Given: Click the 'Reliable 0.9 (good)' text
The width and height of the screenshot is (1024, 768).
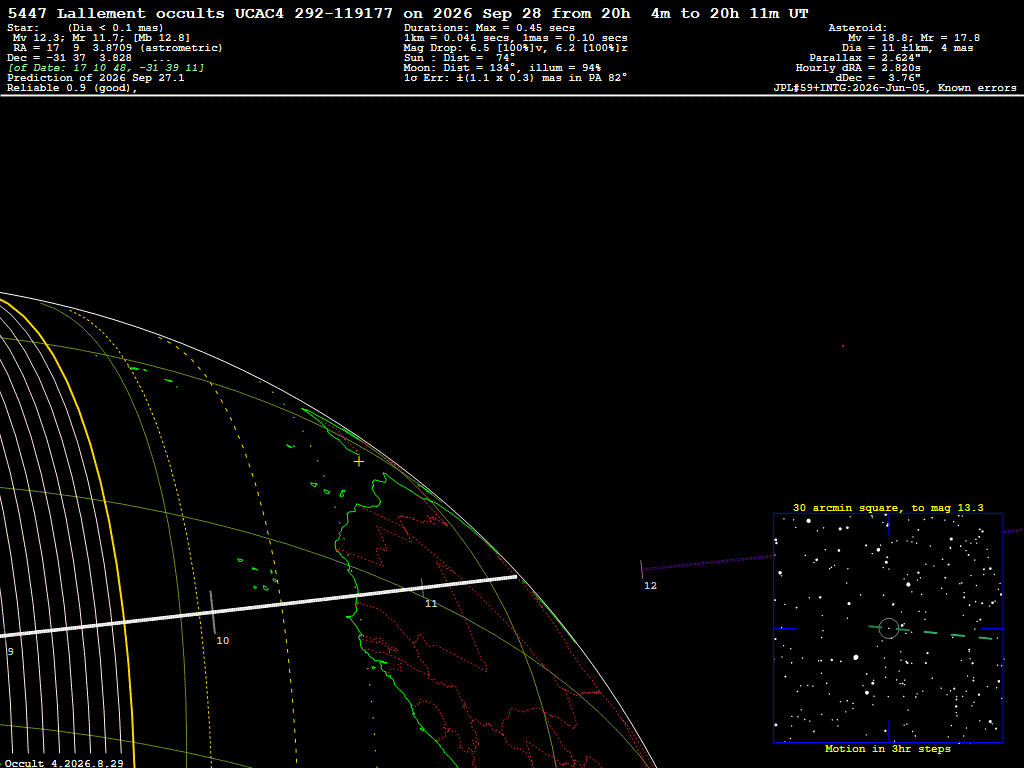Looking at the screenshot, I should coord(72,88).
